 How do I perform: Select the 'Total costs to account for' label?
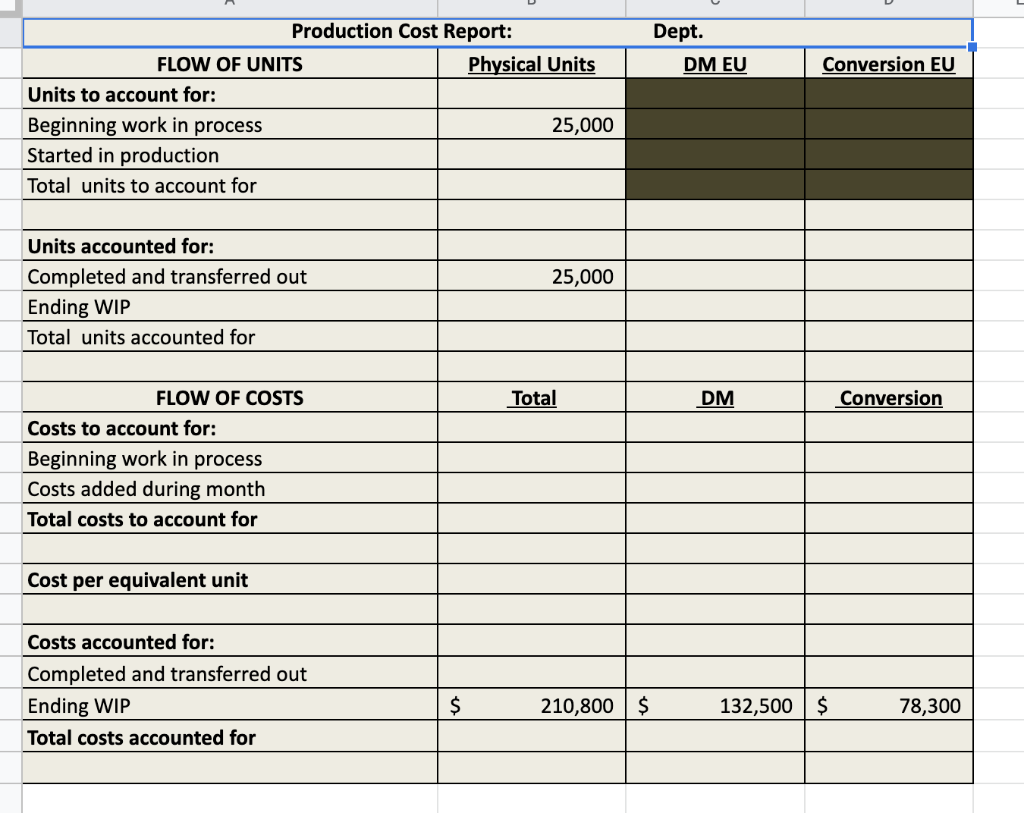coord(230,519)
